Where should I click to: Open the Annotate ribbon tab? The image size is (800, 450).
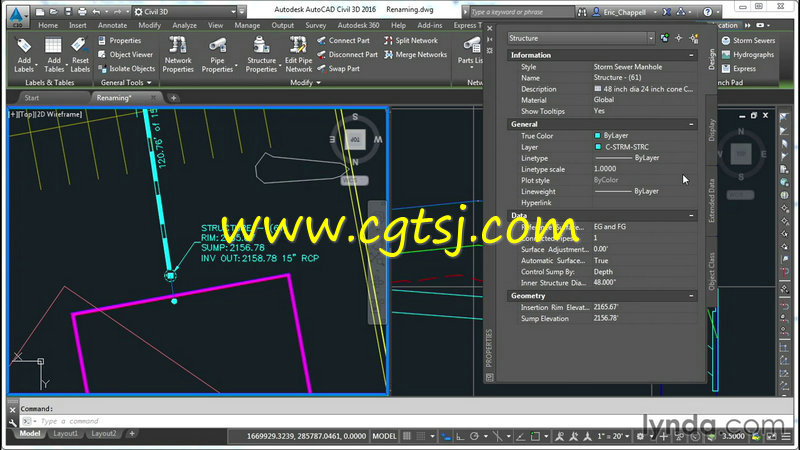click(112, 25)
